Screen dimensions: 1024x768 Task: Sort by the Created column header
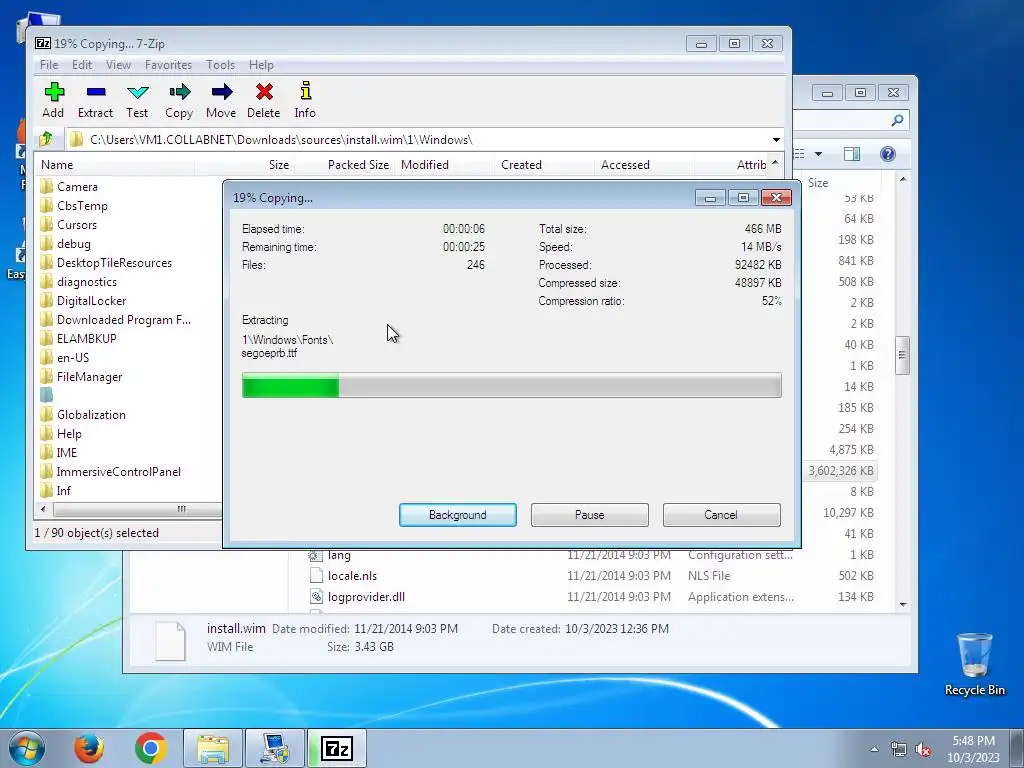click(x=544, y=165)
